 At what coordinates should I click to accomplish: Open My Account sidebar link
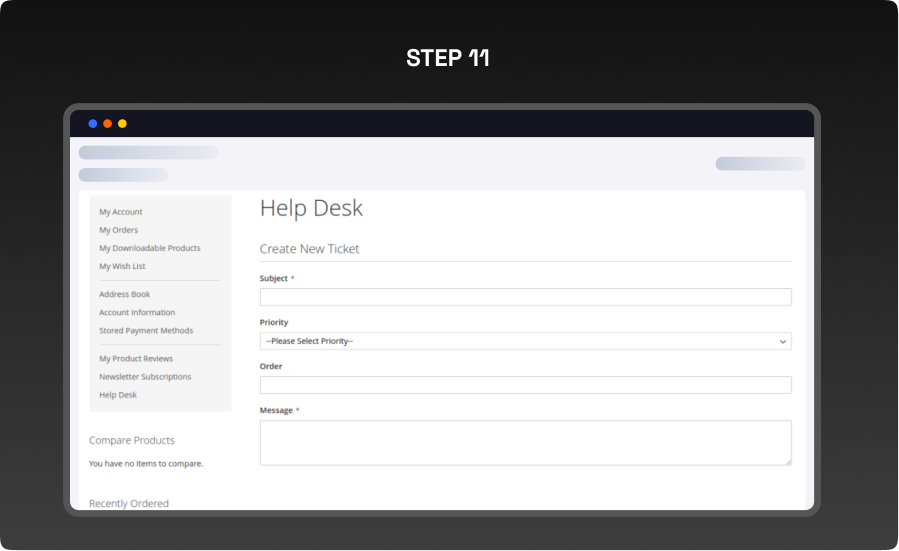coord(121,212)
